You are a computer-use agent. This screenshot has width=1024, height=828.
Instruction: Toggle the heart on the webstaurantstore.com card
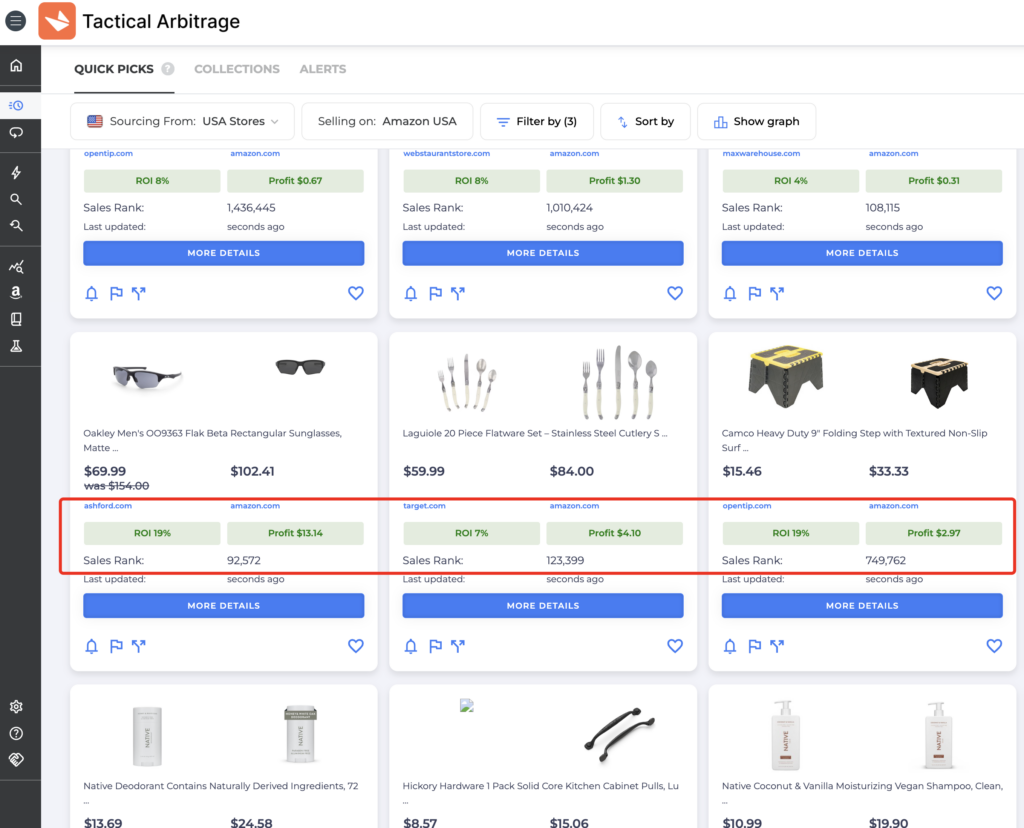click(x=675, y=293)
